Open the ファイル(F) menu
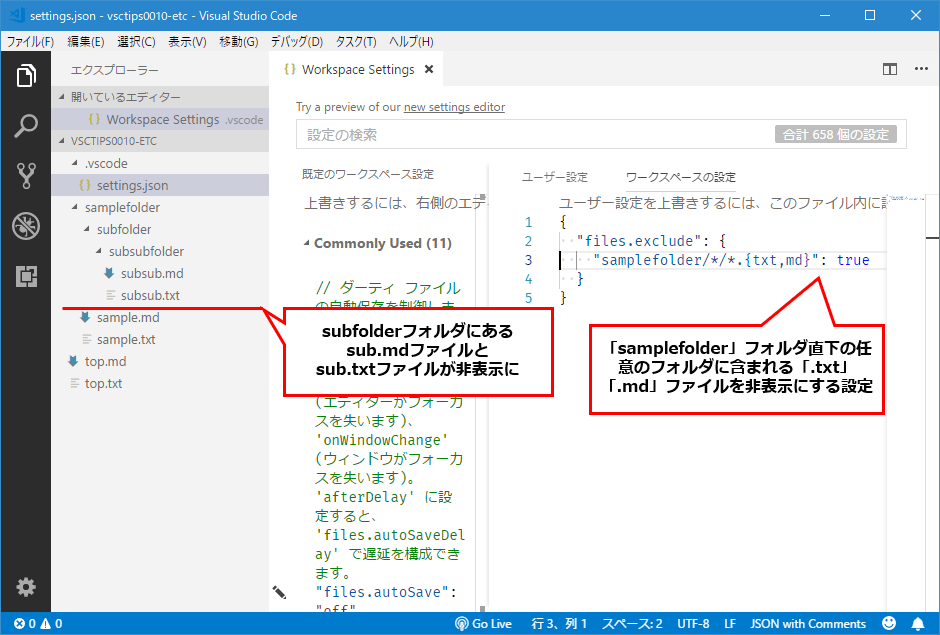The height and width of the screenshot is (635, 940). tap(30, 41)
